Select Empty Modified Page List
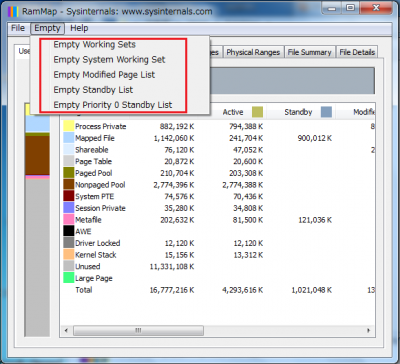400x364 pixels. pos(104,75)
